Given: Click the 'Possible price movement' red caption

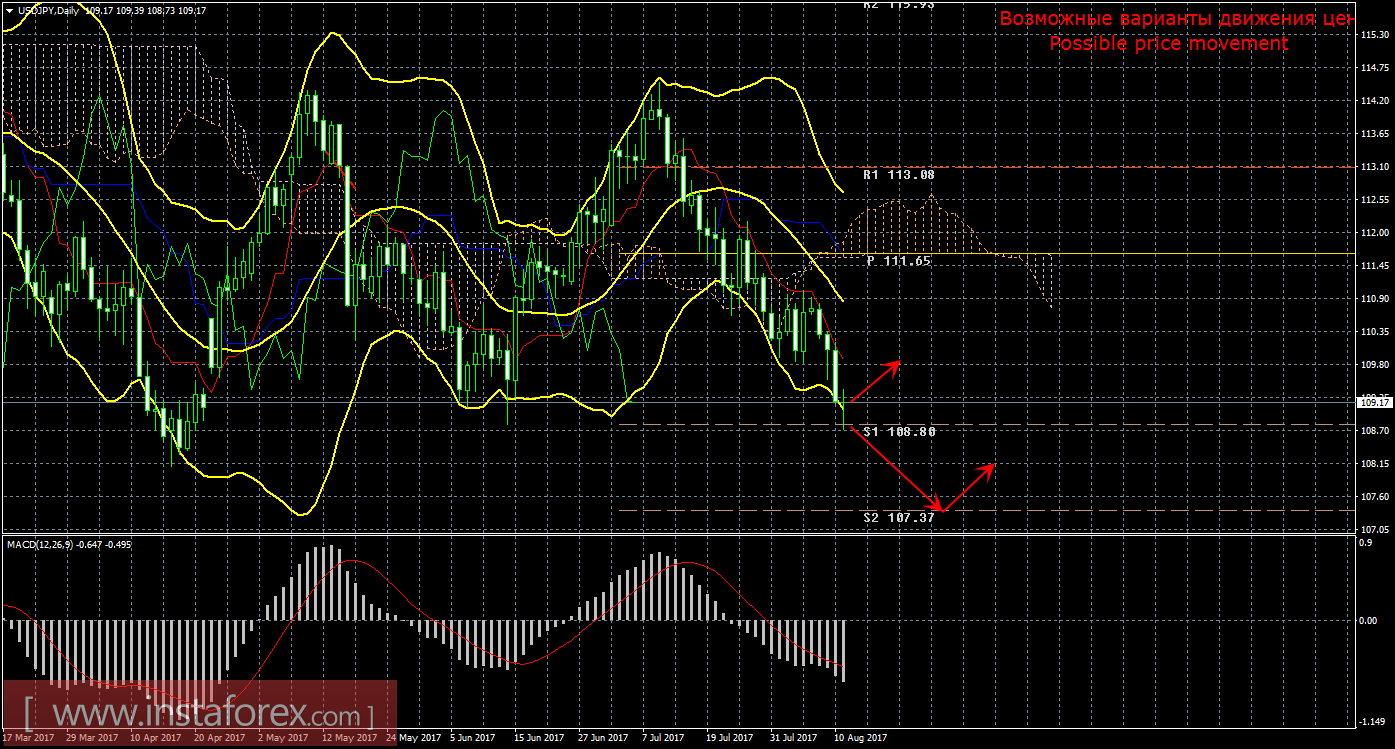Looking at the screenshot, I should 1168,44.
